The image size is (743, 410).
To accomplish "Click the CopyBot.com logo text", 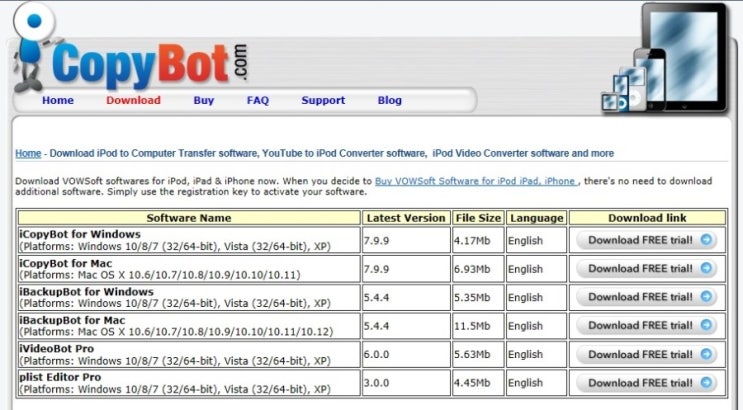I will tap(150, 64).
